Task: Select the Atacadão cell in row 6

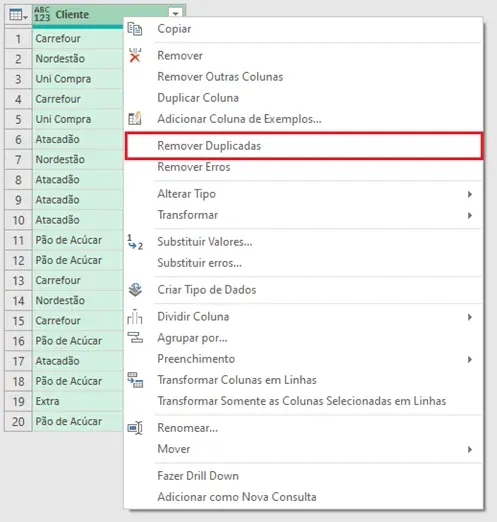Action: point(78,139)
